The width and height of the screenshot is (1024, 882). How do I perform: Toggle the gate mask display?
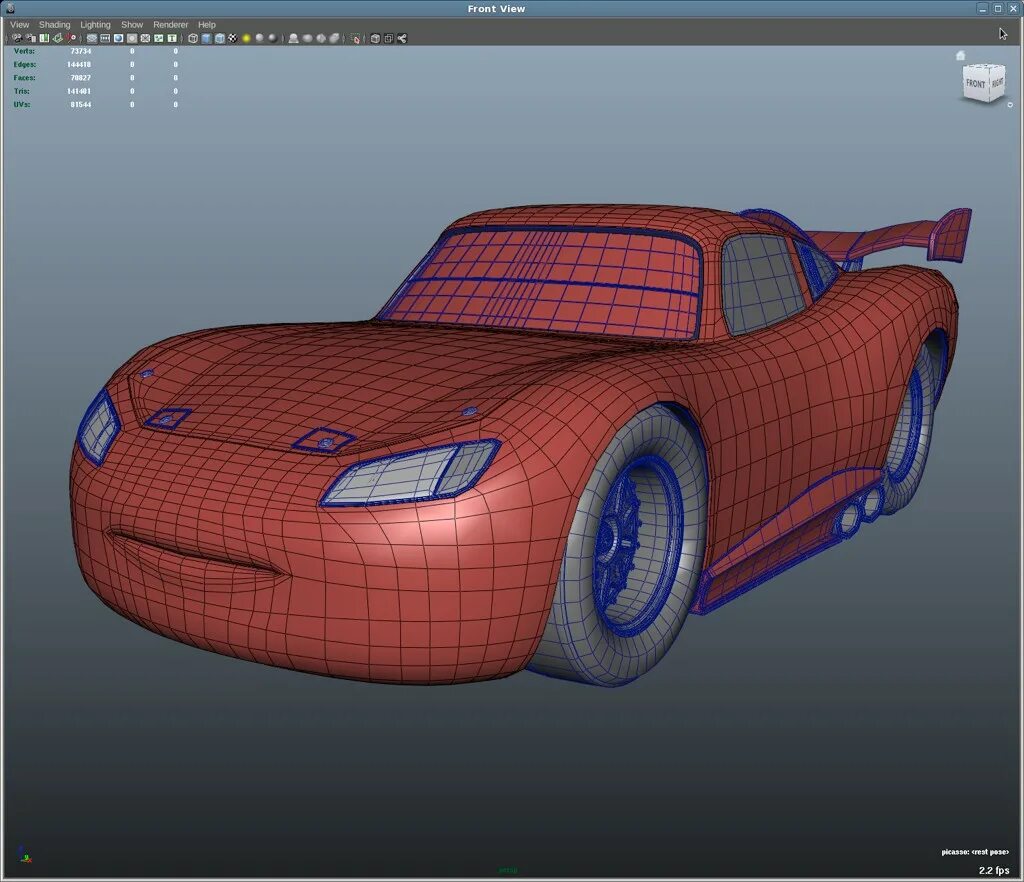(x=132, y=39)
